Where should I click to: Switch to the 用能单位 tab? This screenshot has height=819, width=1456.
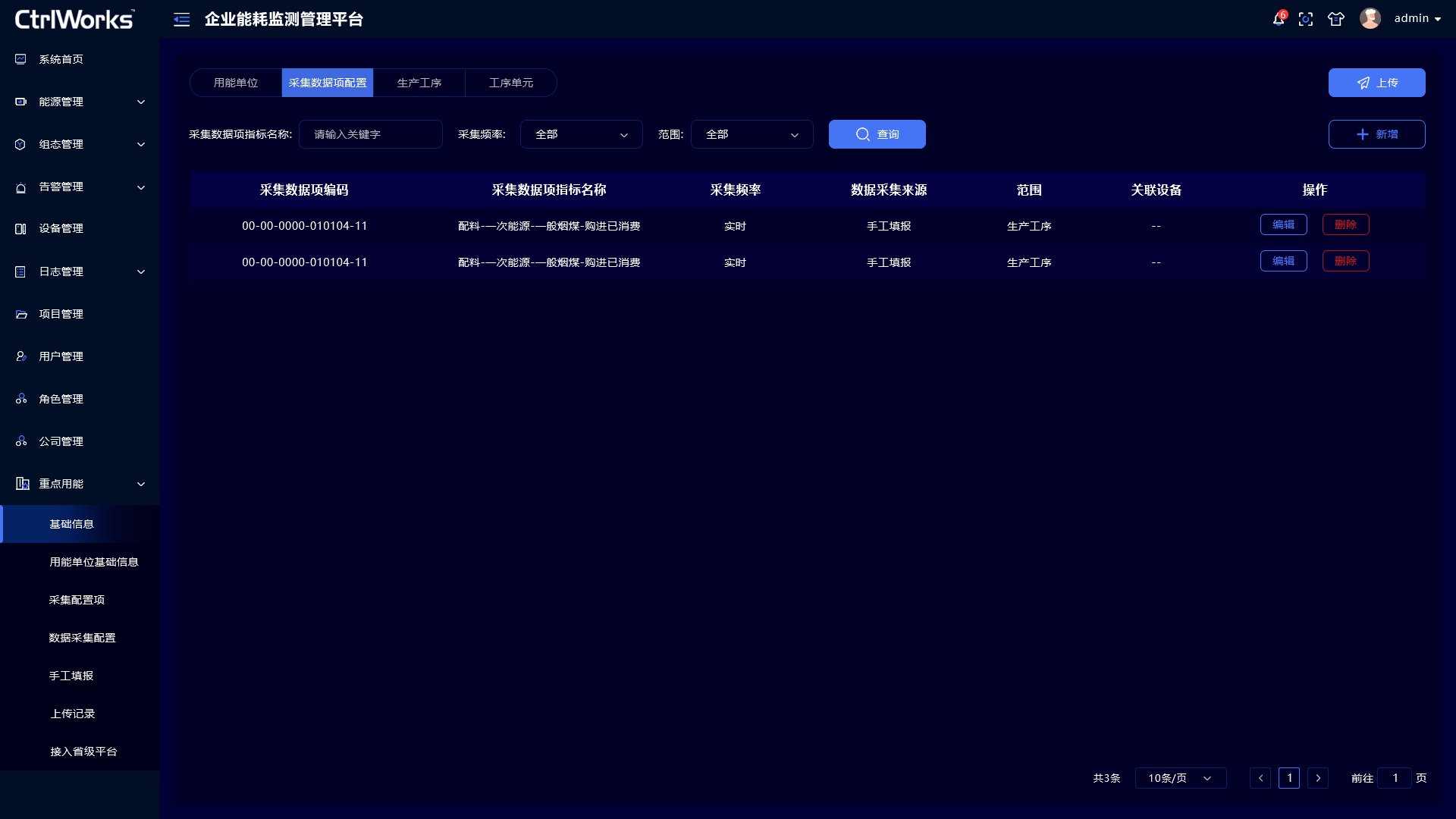pos(236,83)
